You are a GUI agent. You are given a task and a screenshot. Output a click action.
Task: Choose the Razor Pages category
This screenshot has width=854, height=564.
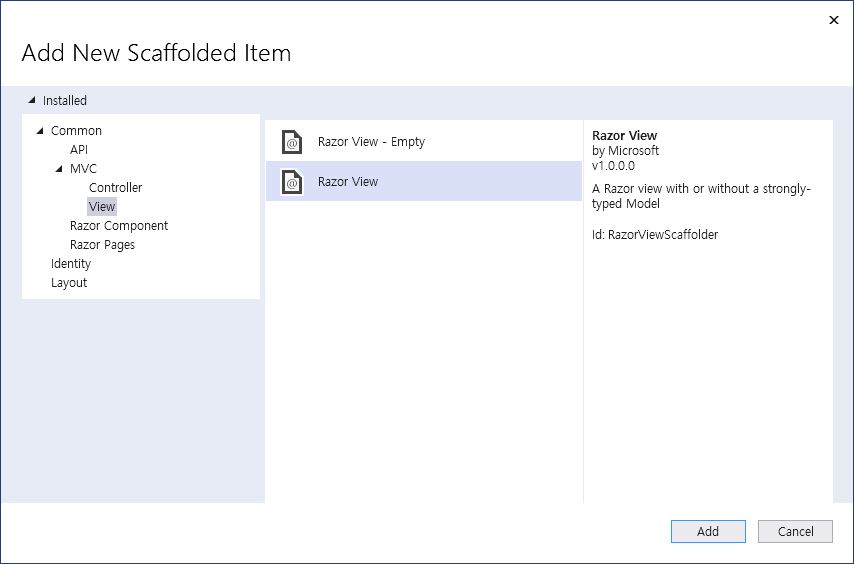tap(102, 244)
